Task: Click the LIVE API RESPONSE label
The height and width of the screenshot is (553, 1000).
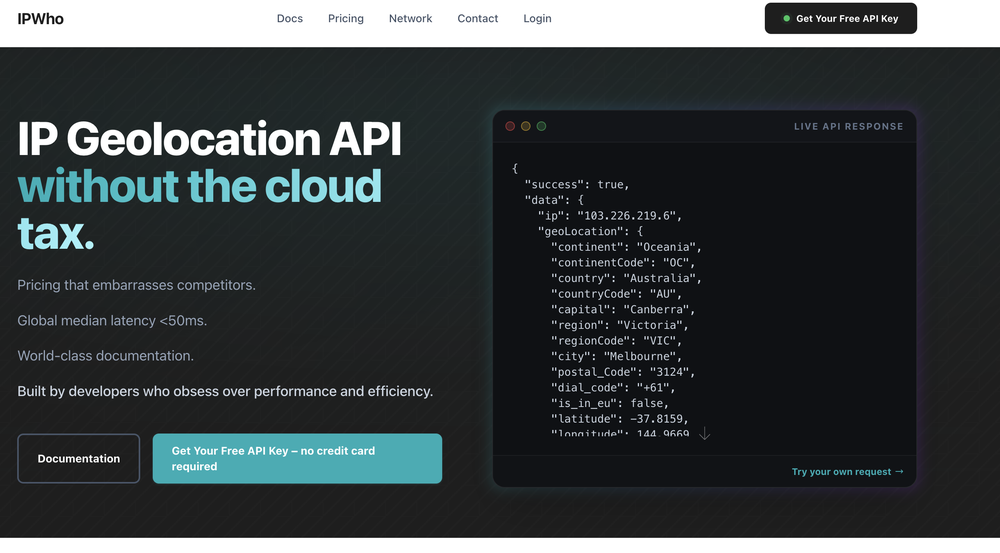Action: click(x=848, y=126)
